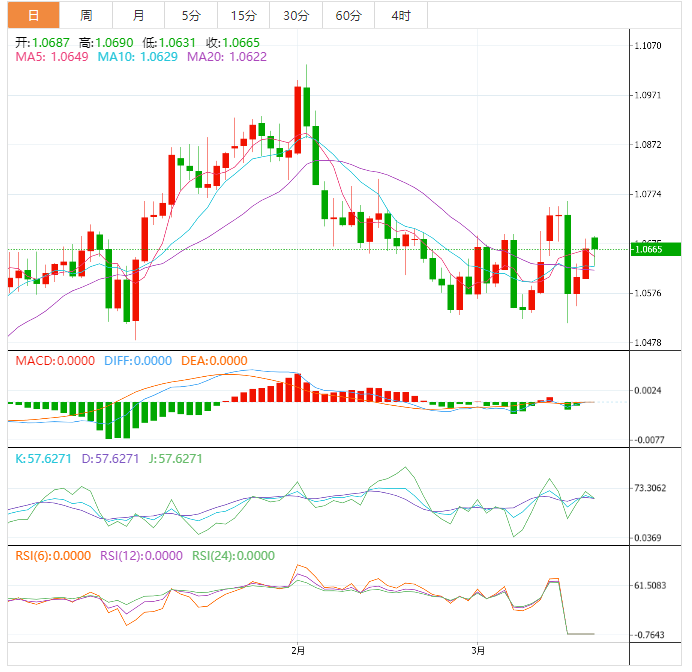Click the RSI(6):0.0000 label
The width and height of the screenshot is (692, 672).
(50, 556)
